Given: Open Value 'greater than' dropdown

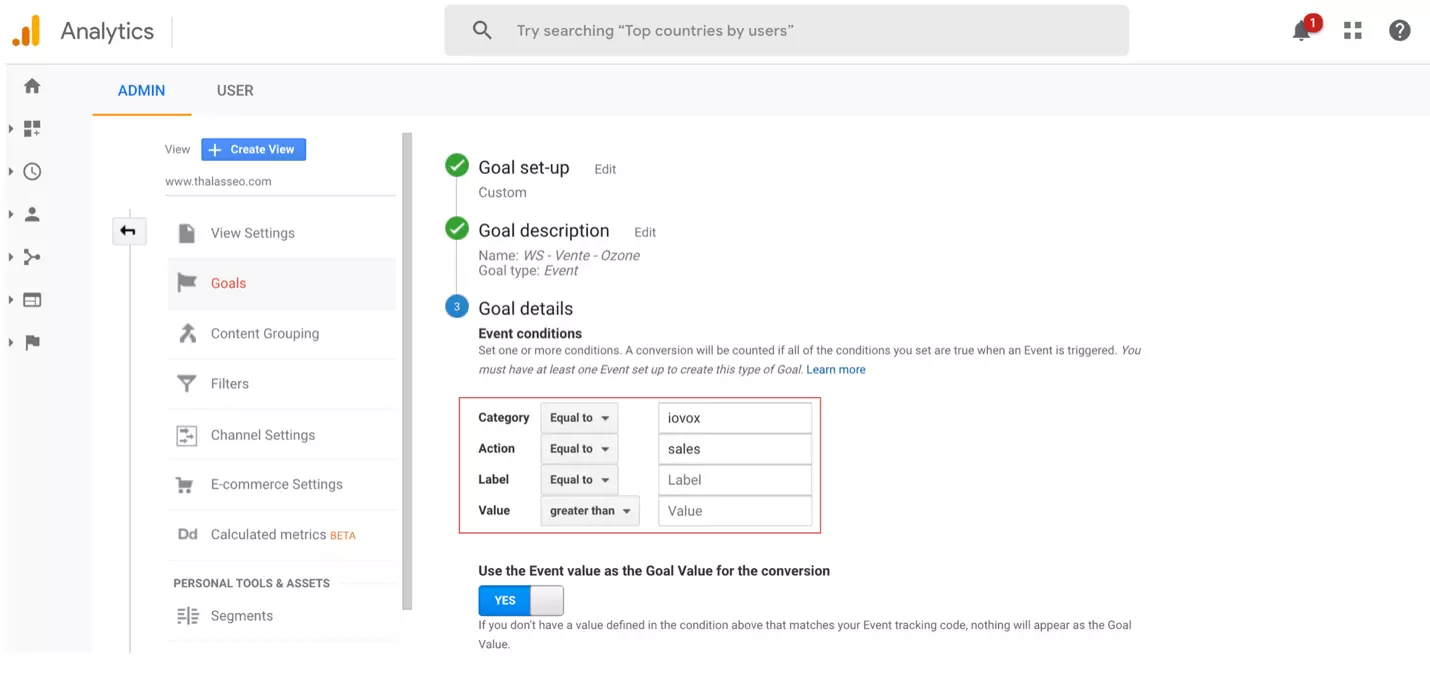Looking at the screenshot, I should tap(590, 511).
